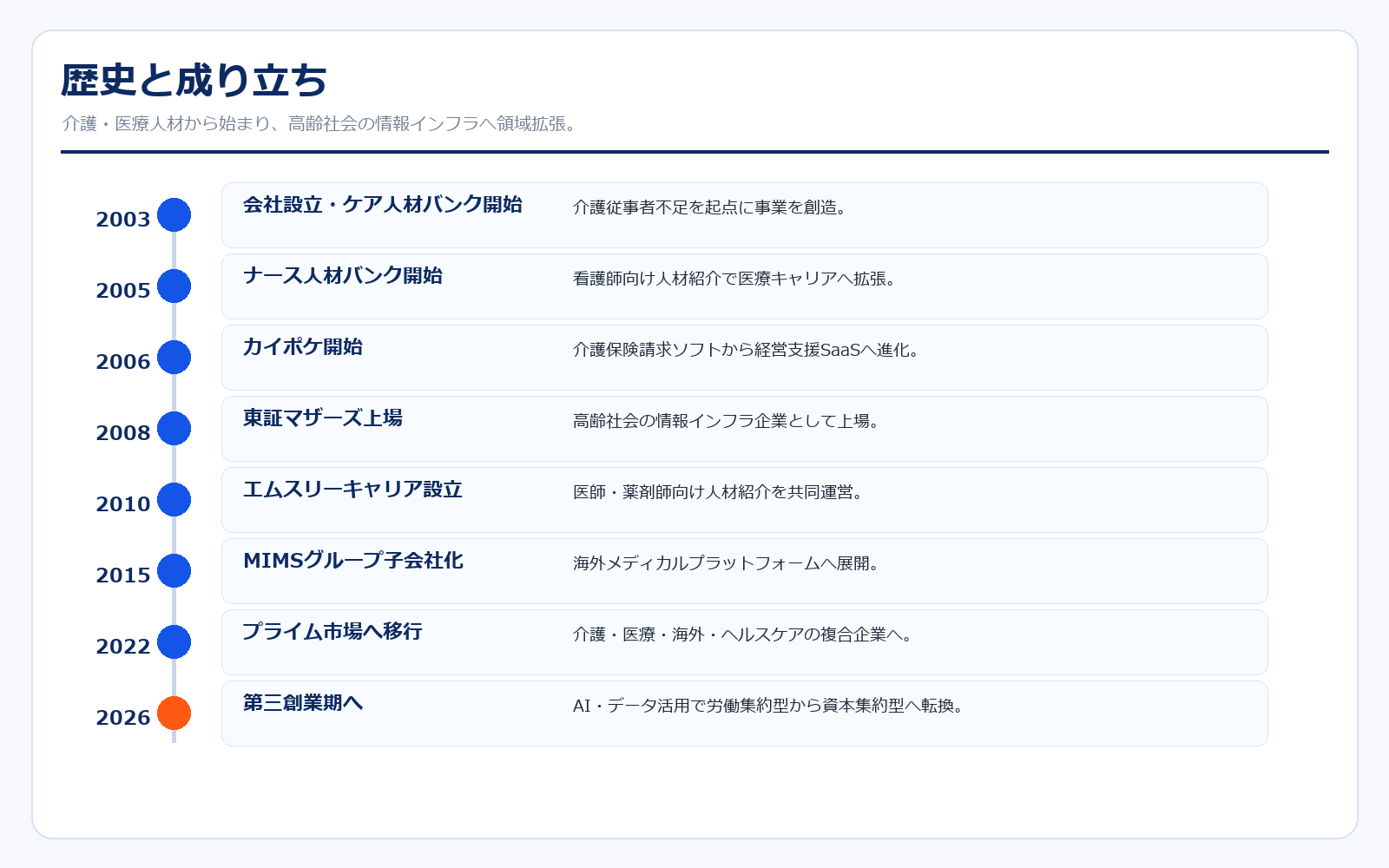
Task: Click the description 医師・薬剤師向け人材紹介を共同運営。
Action: pyautogui.click(x=718, y=492)
